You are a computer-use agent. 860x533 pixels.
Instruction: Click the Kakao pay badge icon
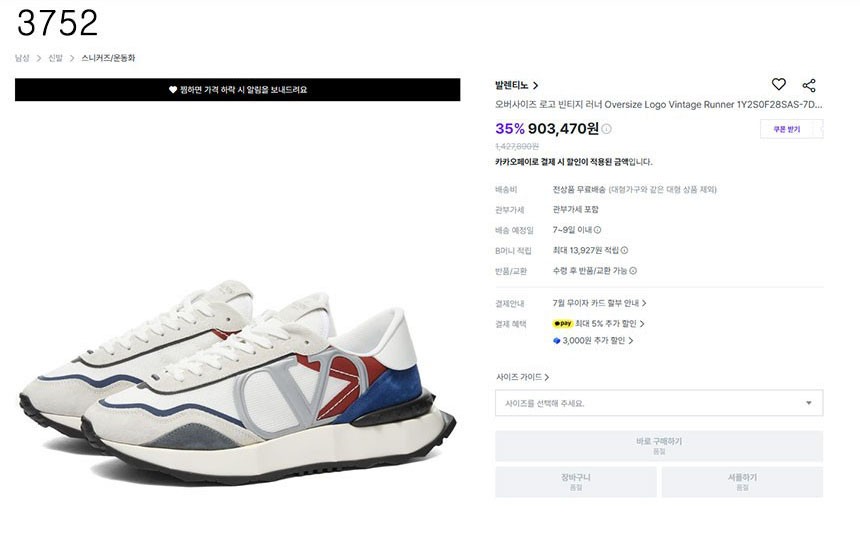[x=563, y=324]
